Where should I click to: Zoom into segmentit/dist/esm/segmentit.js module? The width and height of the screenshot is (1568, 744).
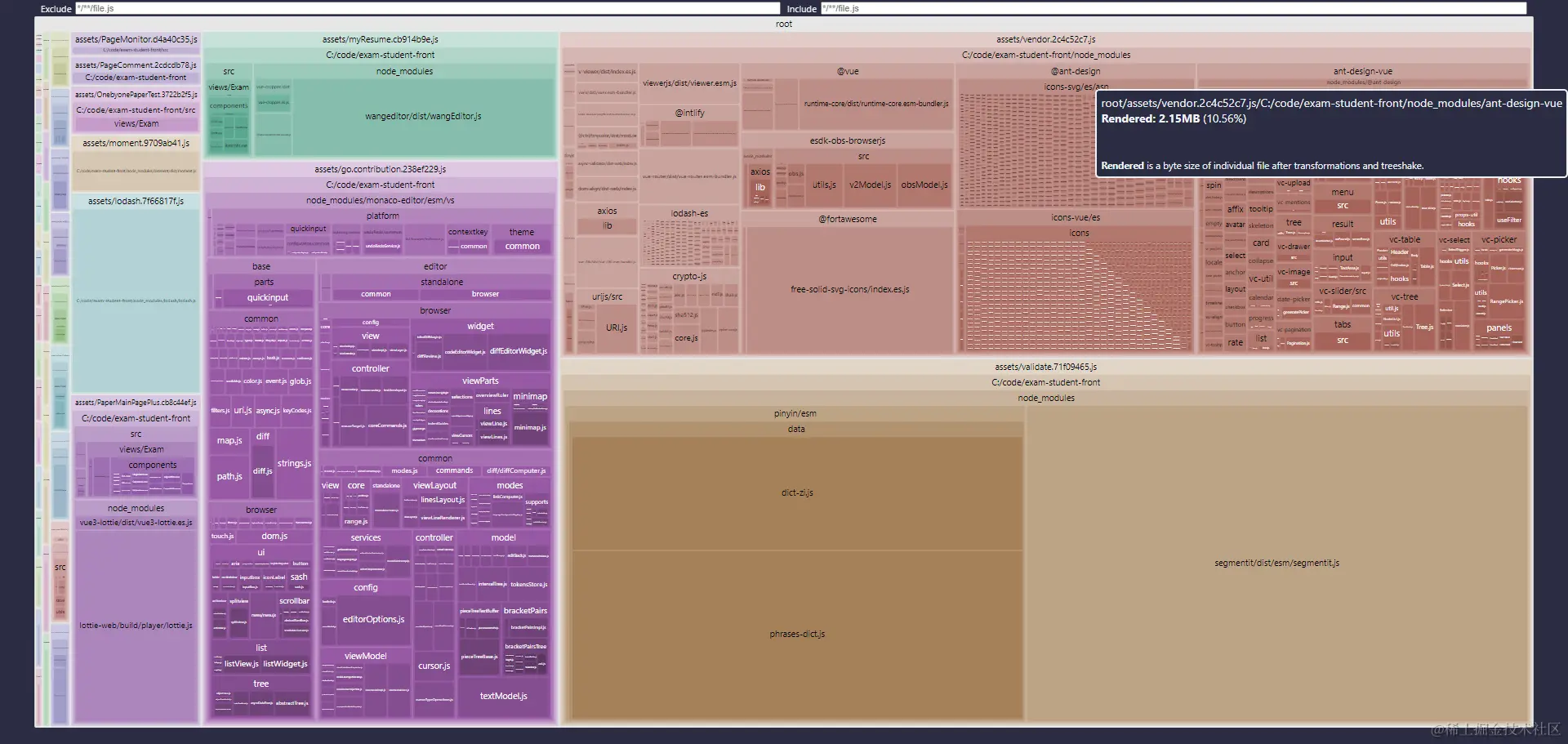[1276, 563]
